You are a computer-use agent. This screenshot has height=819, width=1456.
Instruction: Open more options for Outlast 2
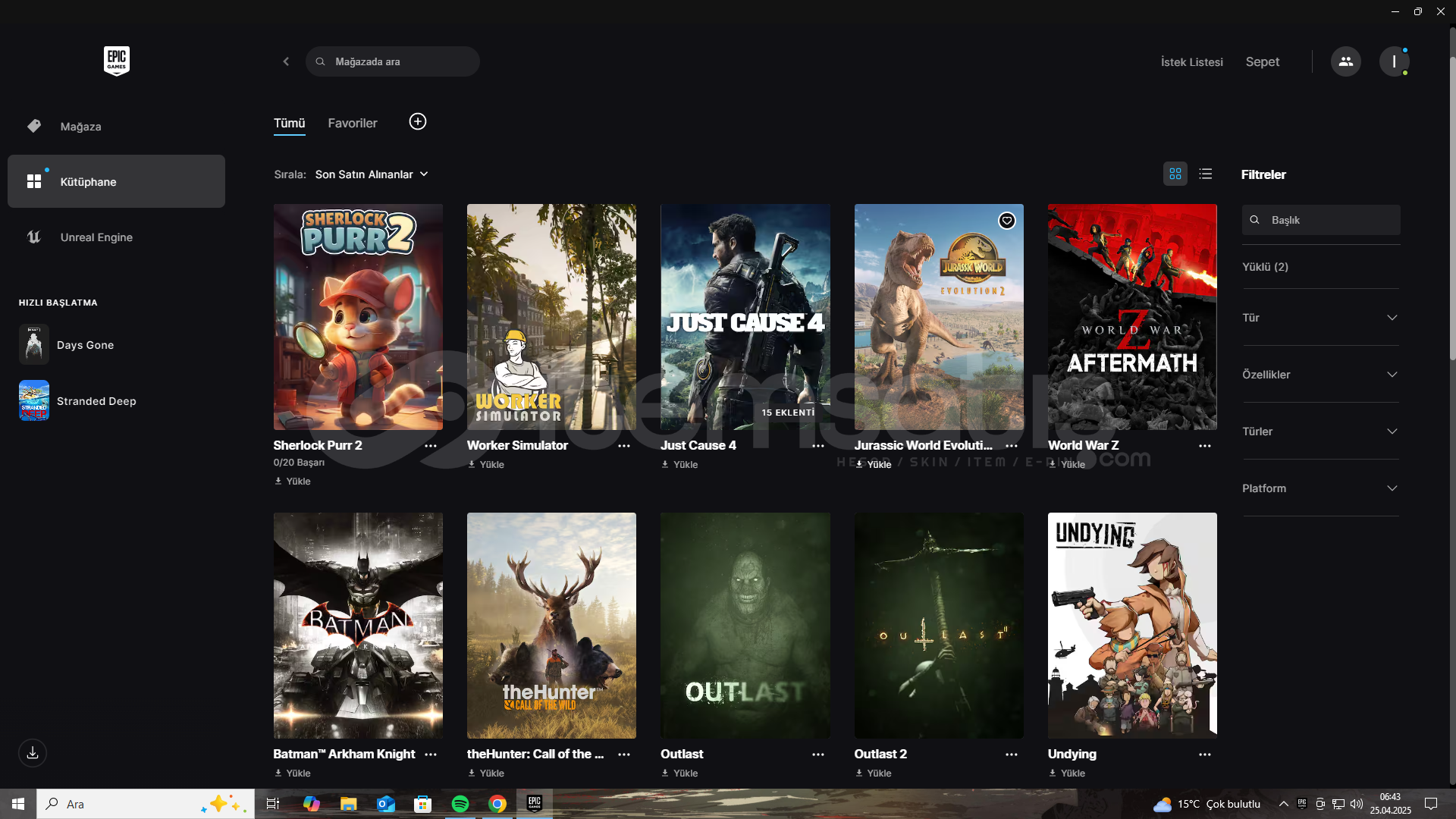[1012, 755]
